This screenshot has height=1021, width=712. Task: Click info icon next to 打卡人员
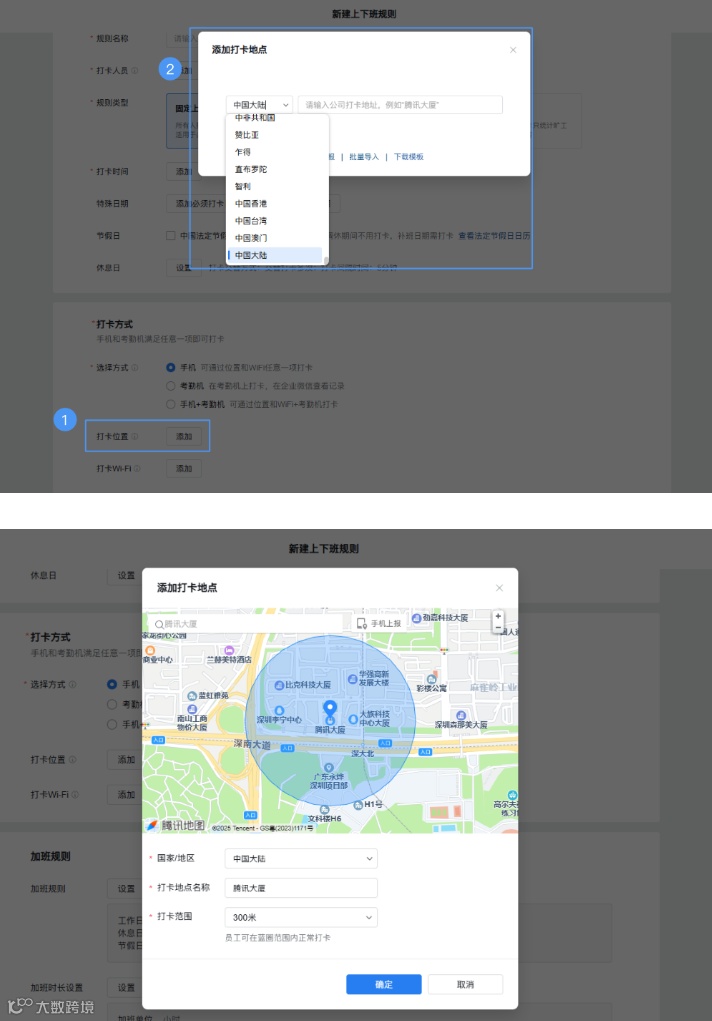click(x=135, y=70)
